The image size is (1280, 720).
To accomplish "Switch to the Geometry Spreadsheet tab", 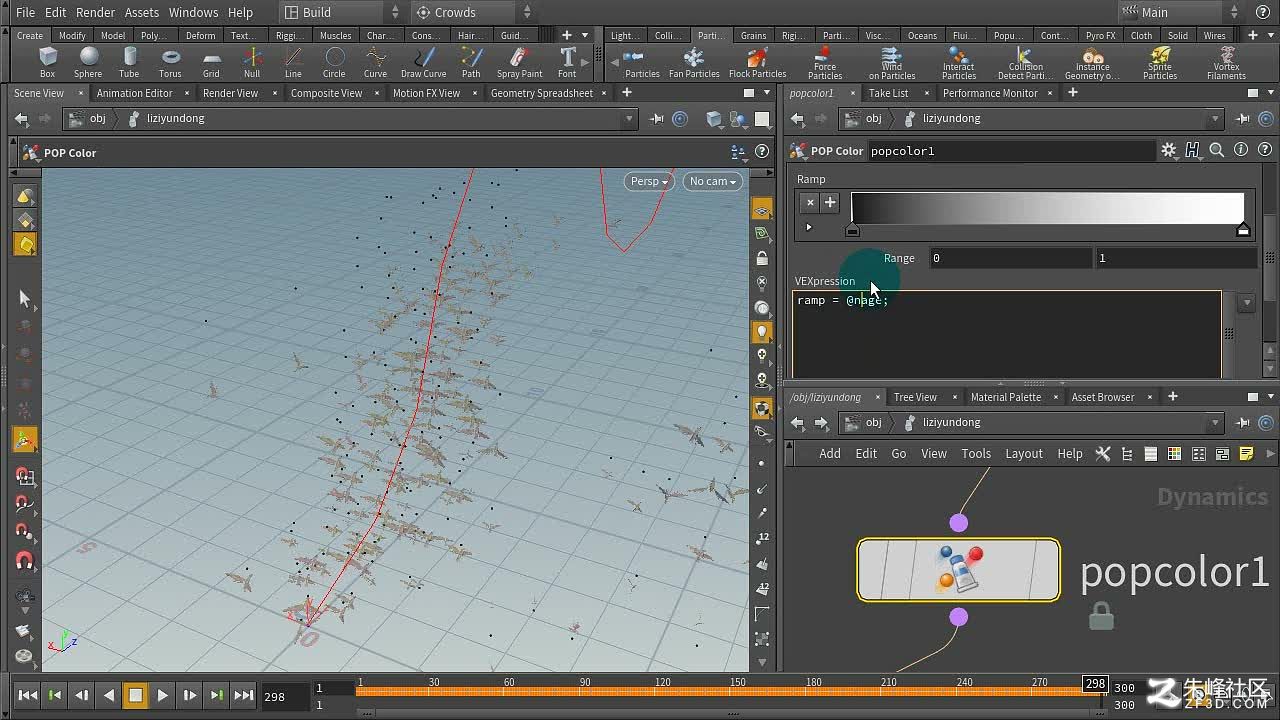I will point(541,93).
